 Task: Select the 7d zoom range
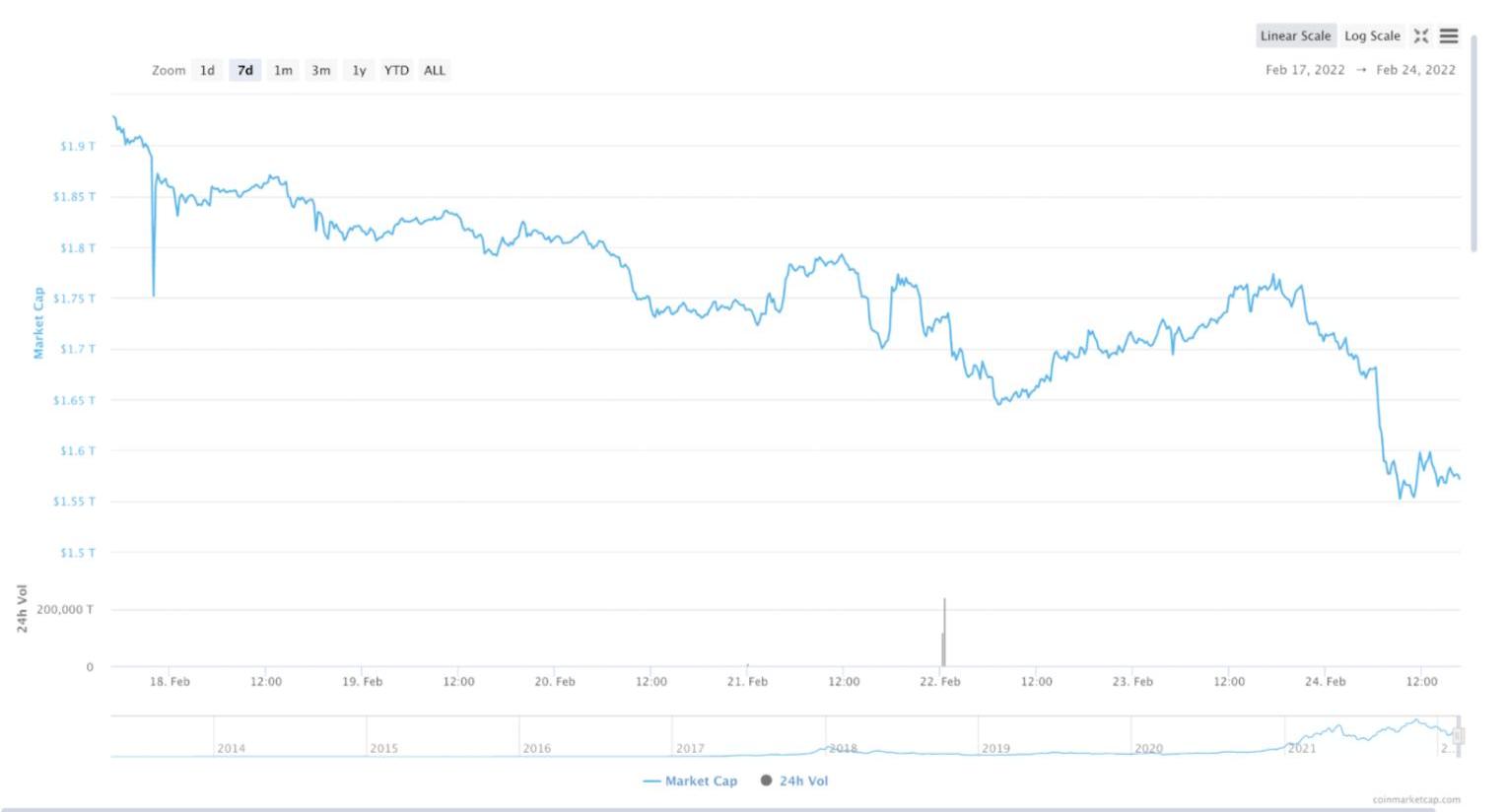pyautogui.click(x=245, y=70)
